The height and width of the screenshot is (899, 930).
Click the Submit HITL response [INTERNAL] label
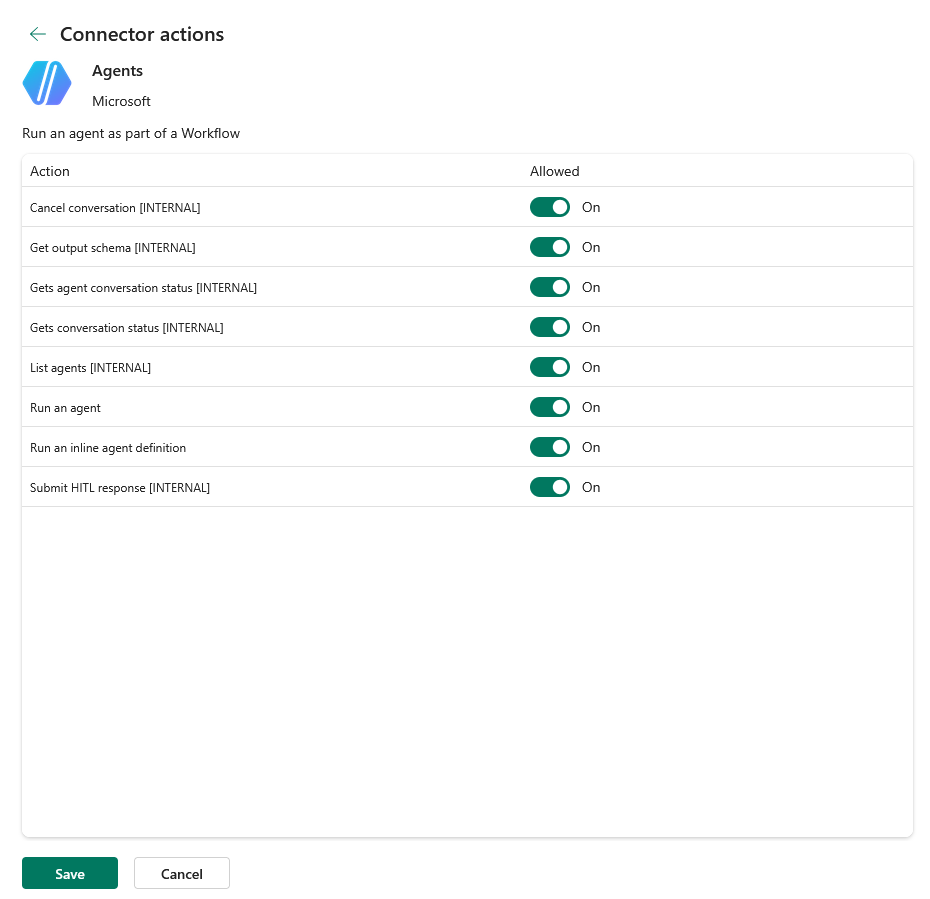[x=120, y=488]
